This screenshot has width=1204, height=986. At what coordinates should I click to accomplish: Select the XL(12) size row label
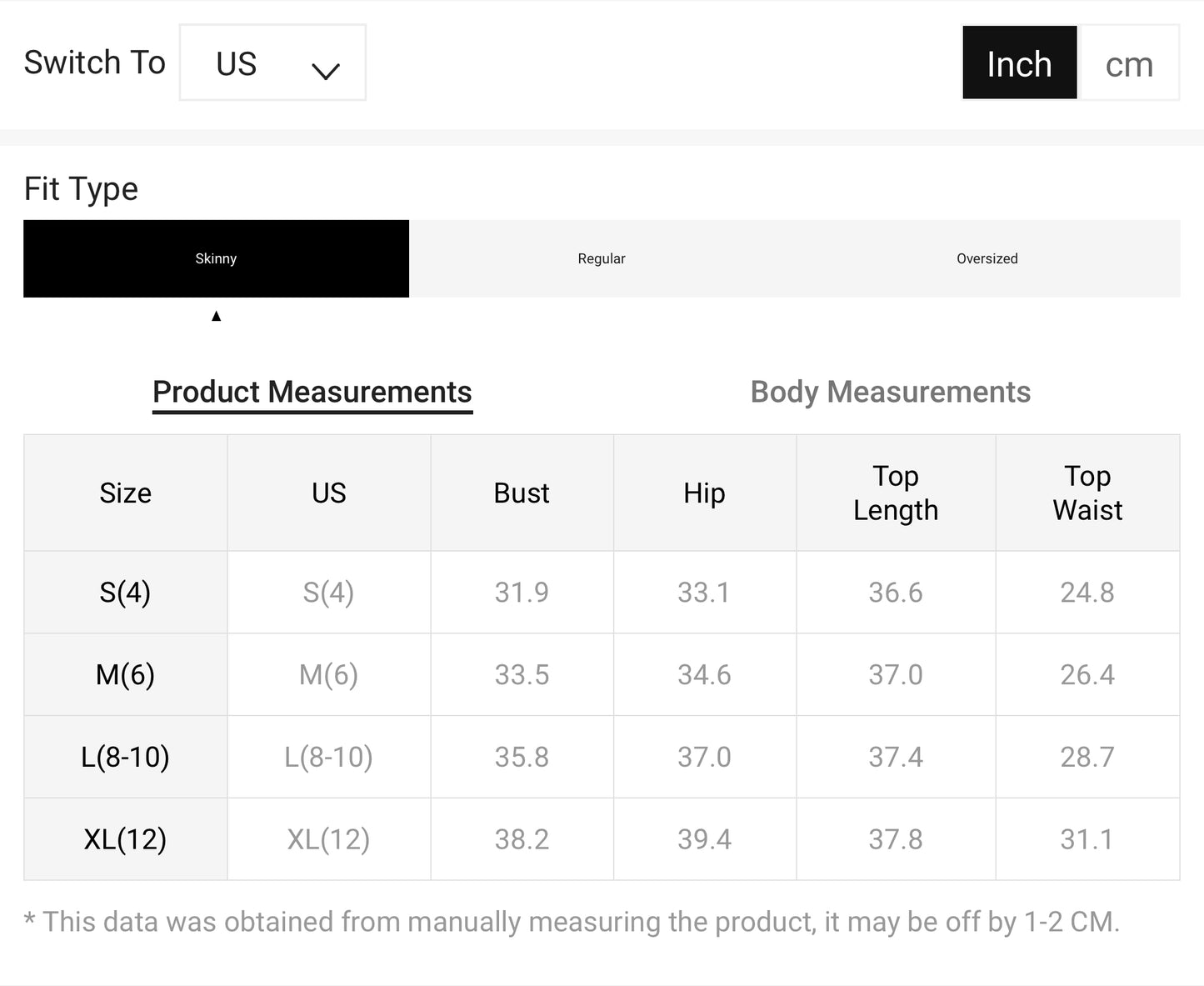click(125, 838)
